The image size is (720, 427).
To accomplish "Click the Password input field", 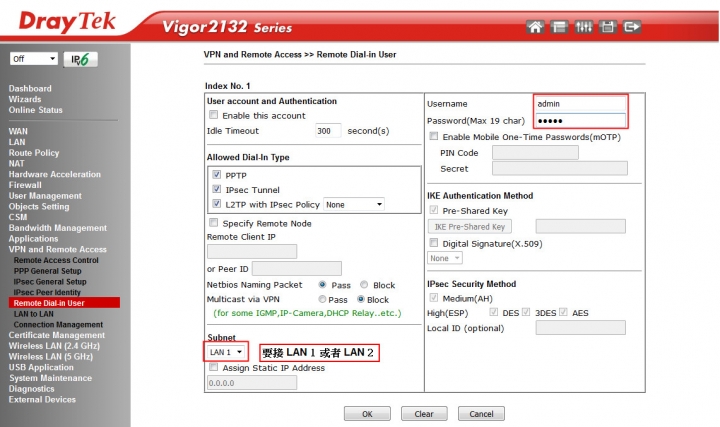I will pyautogui.click(x=580, y=120).
